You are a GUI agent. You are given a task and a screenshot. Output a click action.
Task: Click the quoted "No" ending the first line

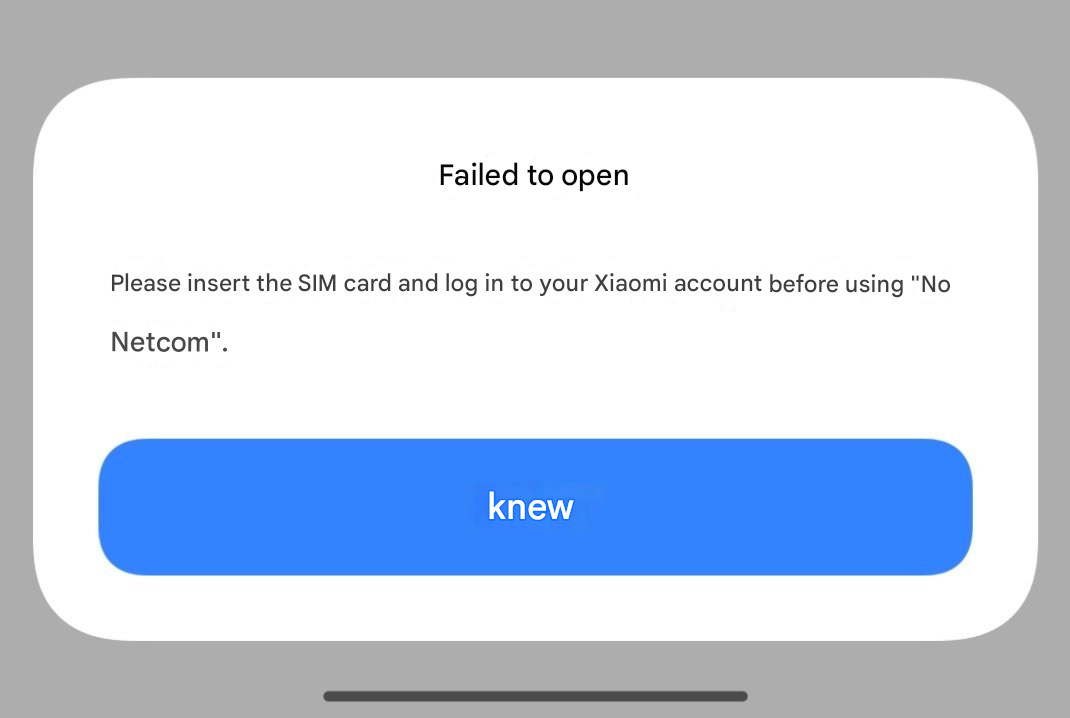931,283
